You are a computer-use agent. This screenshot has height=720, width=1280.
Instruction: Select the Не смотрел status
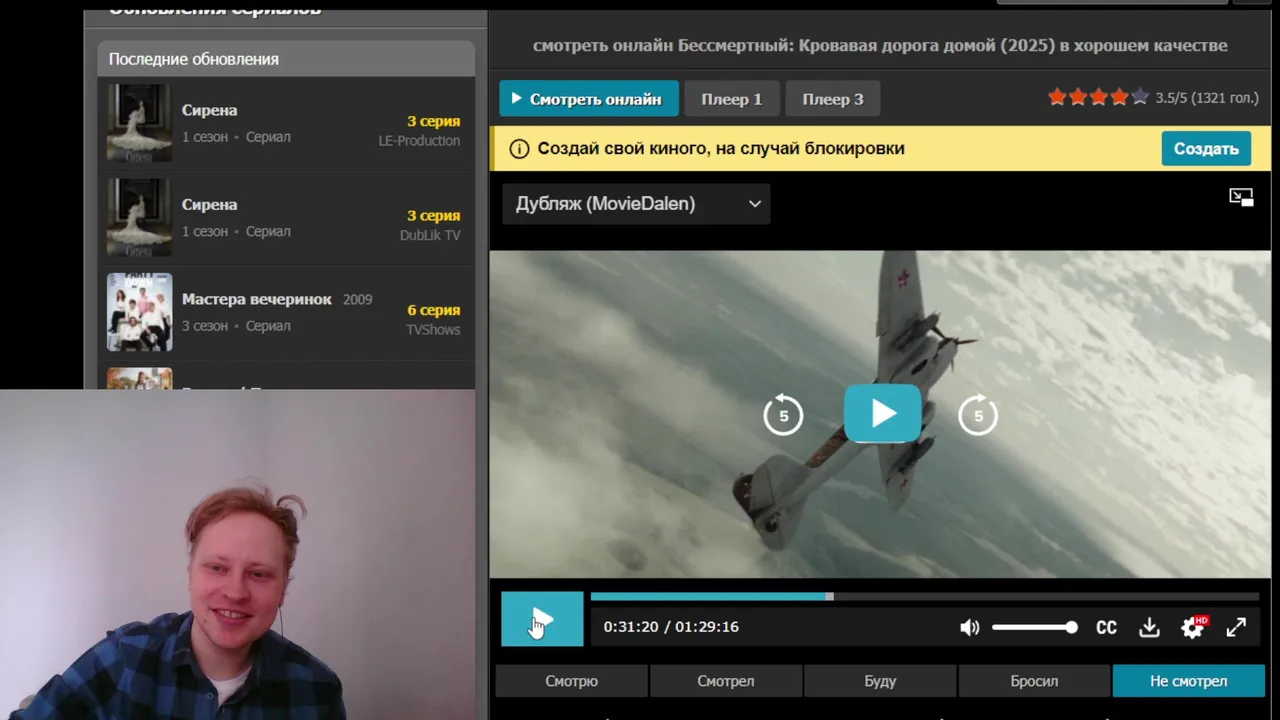pos(1188,681)
